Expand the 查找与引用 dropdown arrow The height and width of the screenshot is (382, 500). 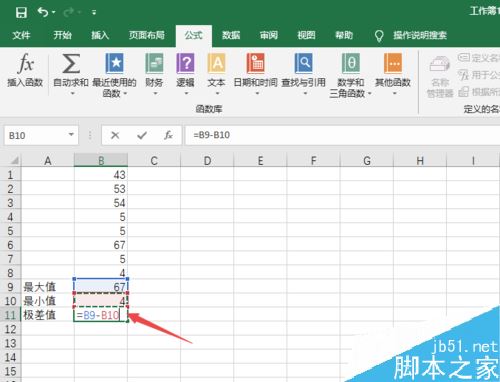(305, 93)
